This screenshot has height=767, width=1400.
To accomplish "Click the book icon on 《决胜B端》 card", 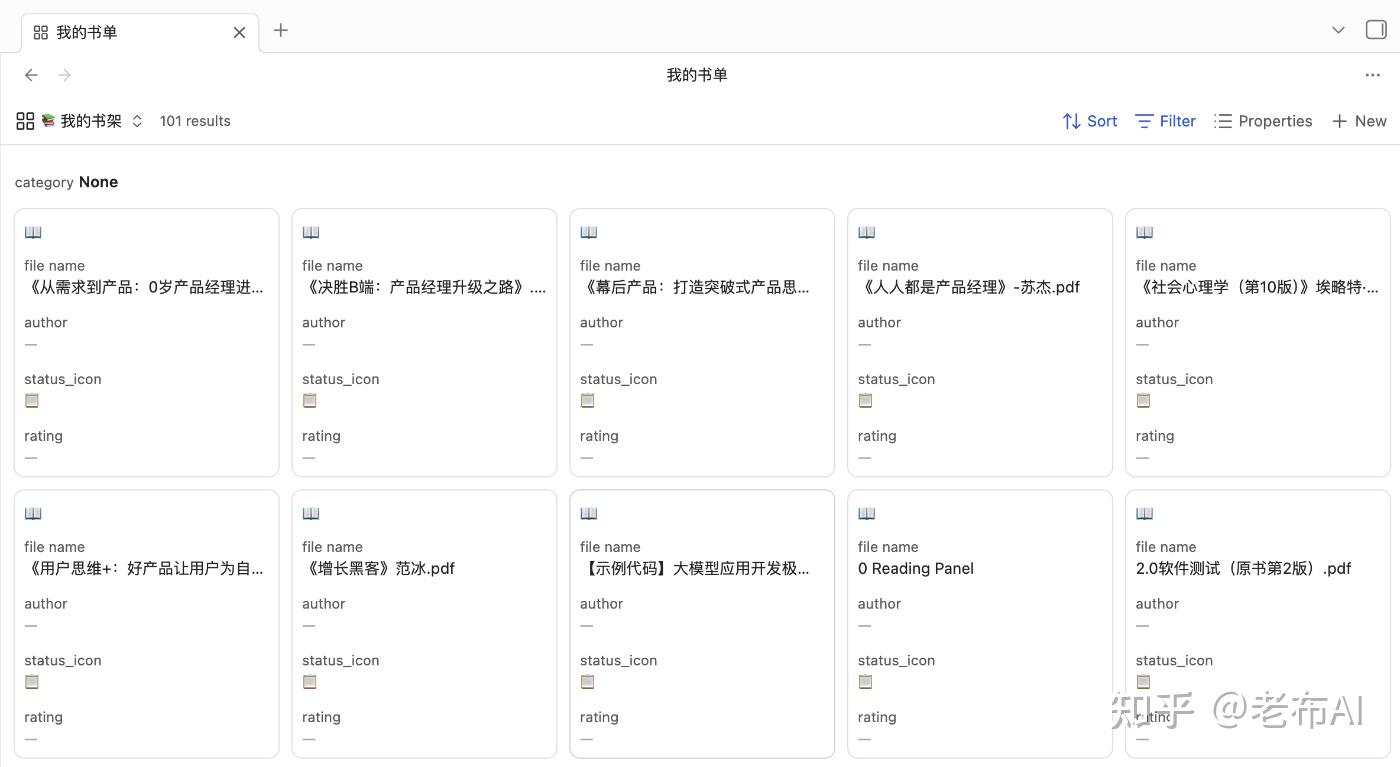I will click(311, 232).
